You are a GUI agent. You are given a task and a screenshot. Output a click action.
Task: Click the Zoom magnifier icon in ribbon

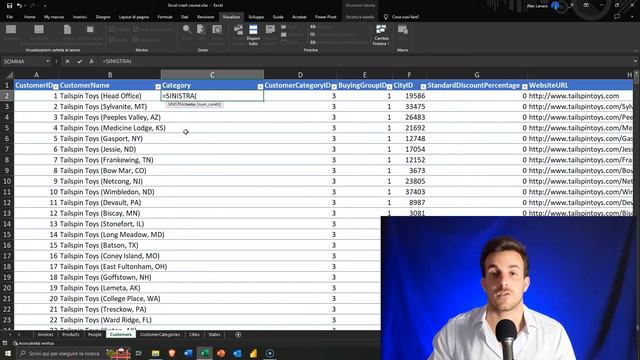(x=187, y=29)
